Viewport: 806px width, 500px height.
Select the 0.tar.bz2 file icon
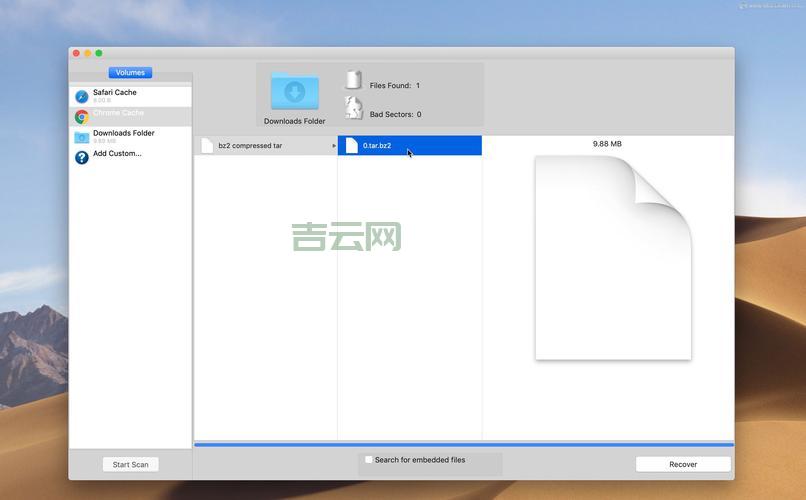(351, 146)
